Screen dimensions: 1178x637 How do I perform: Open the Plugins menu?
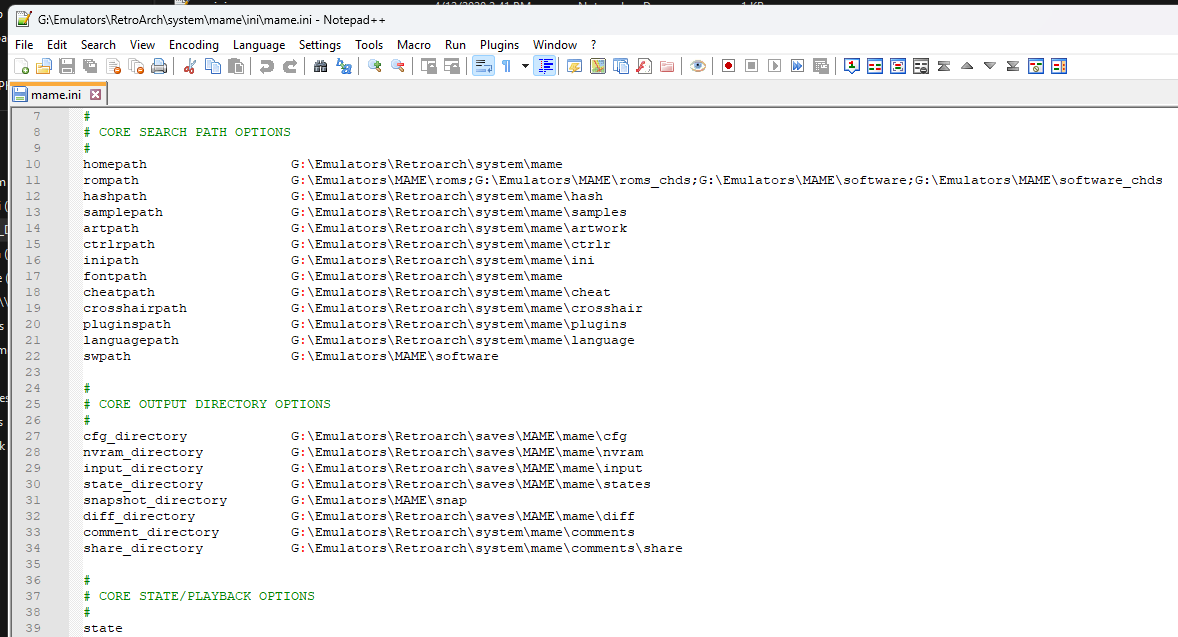coord(500,45)
